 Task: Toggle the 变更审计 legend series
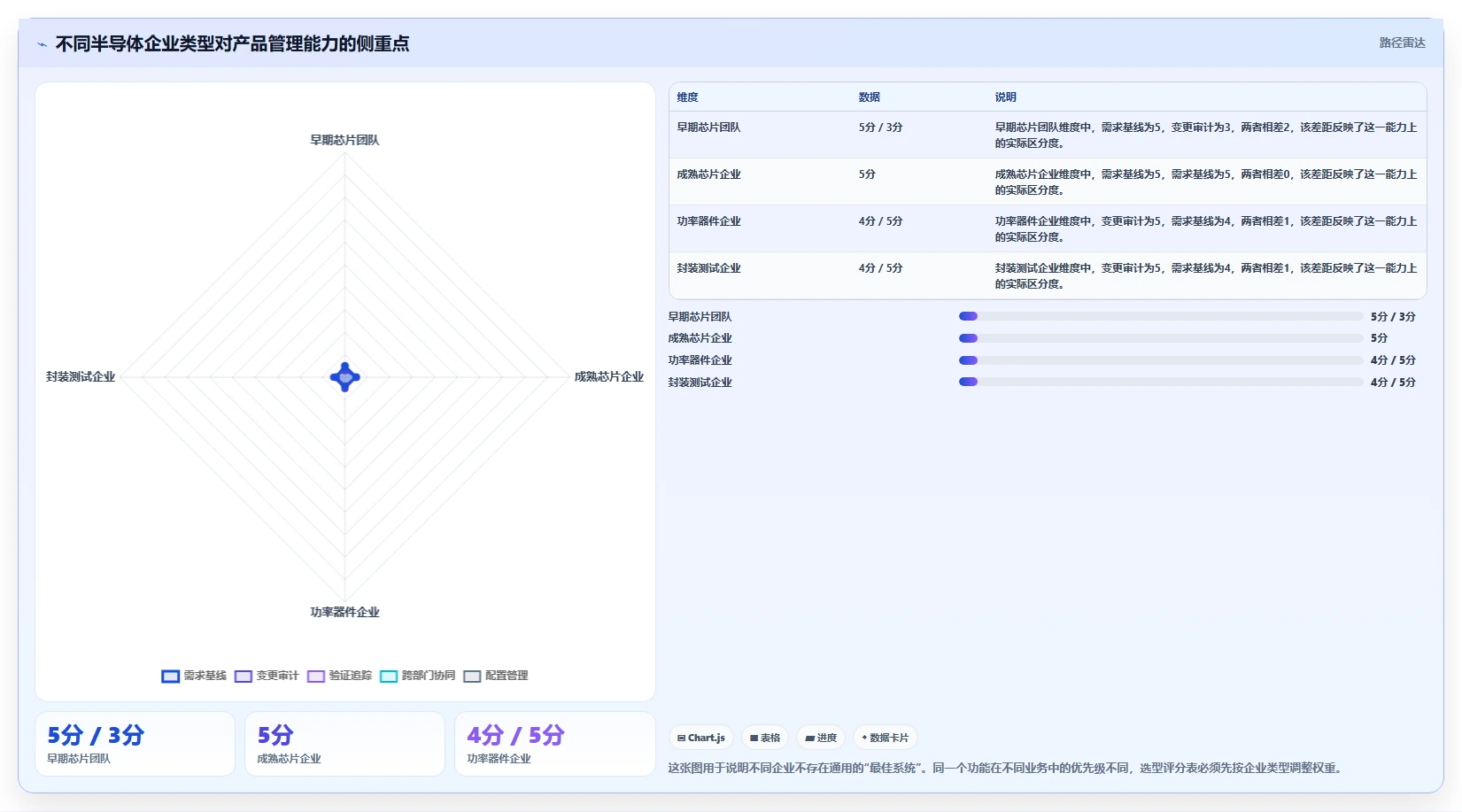tap(267, 676)
